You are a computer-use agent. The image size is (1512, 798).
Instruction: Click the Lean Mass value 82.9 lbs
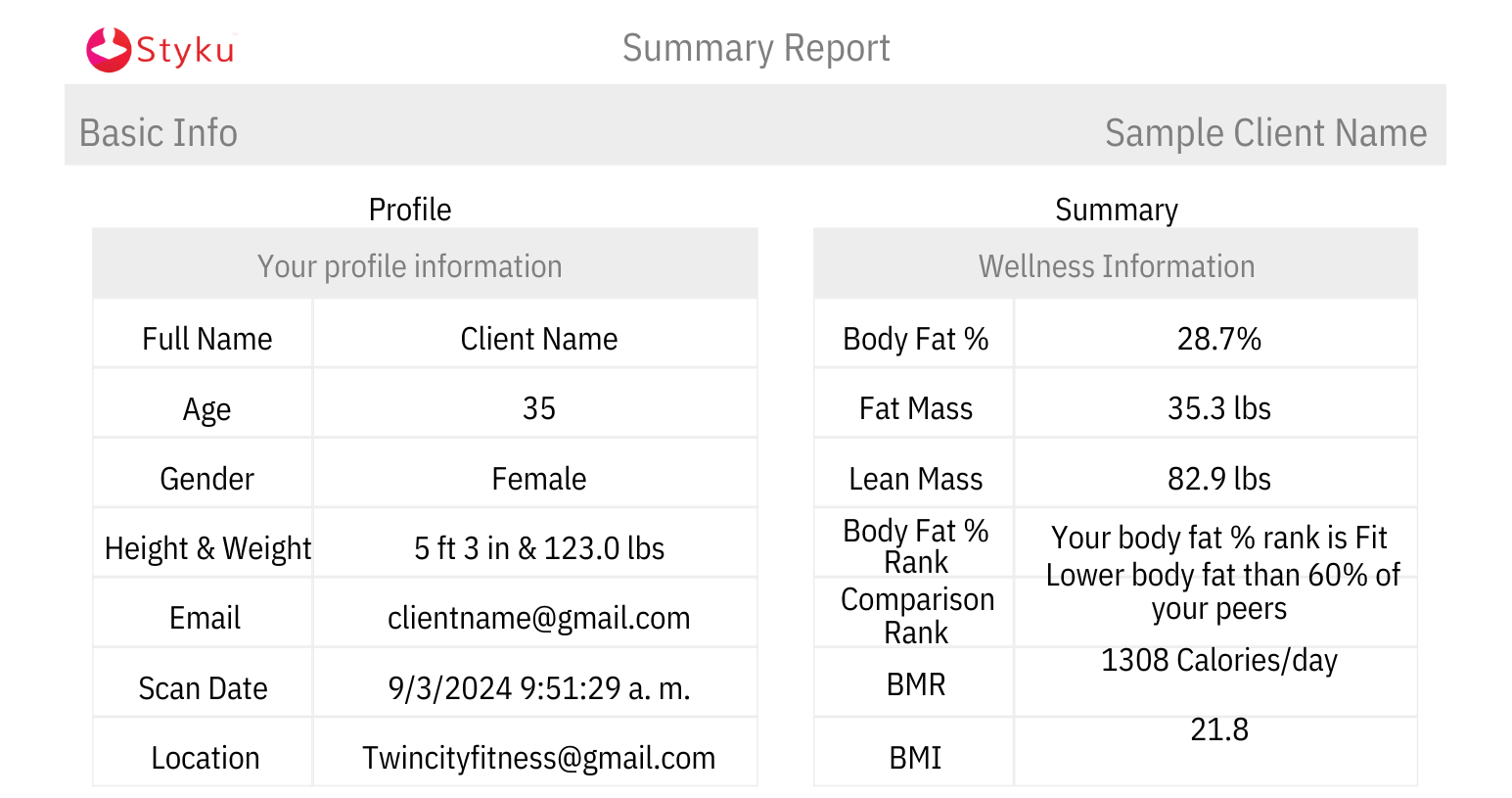click(1218, 479)
